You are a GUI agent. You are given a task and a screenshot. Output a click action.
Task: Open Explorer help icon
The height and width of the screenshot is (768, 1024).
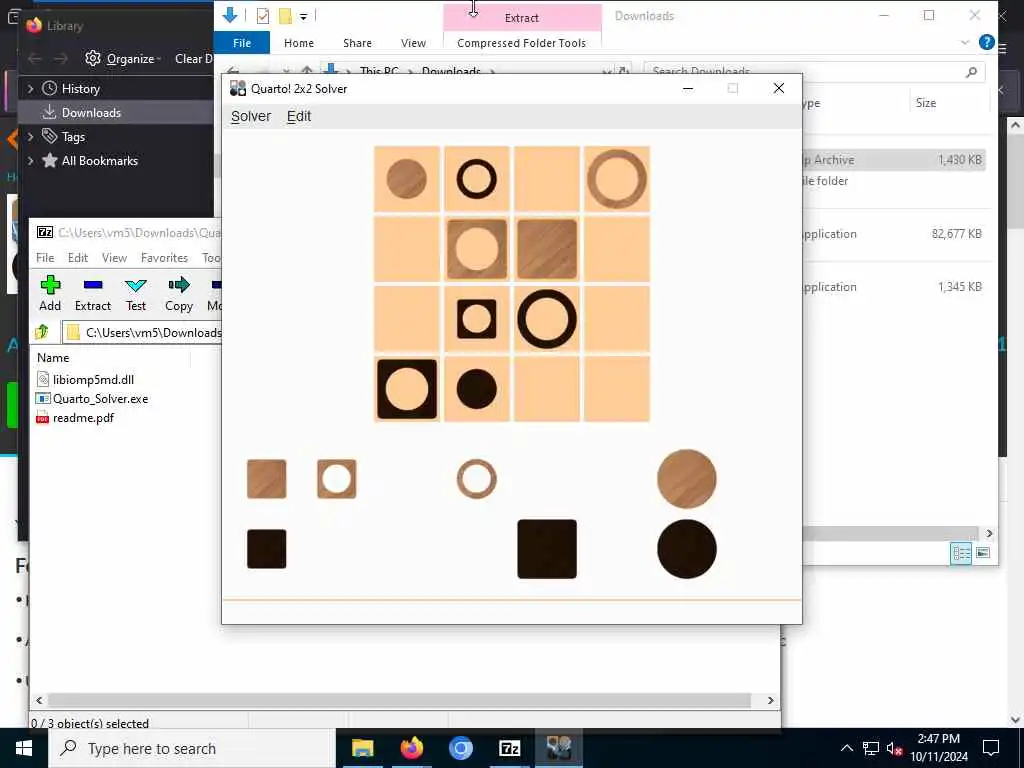(987, 42)
